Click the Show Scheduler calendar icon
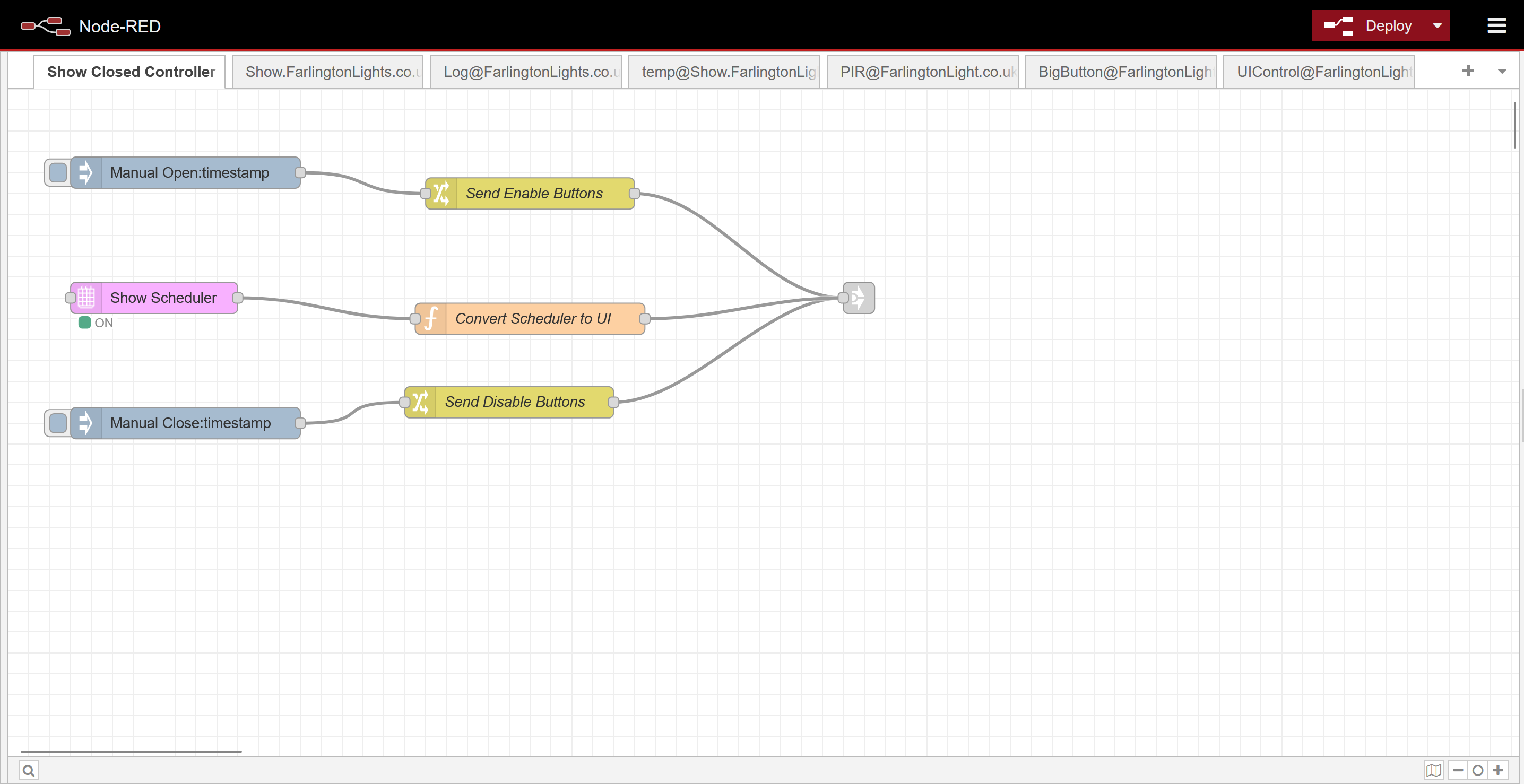The width and height of the screenshot is (1524, 784). (86, 298)
